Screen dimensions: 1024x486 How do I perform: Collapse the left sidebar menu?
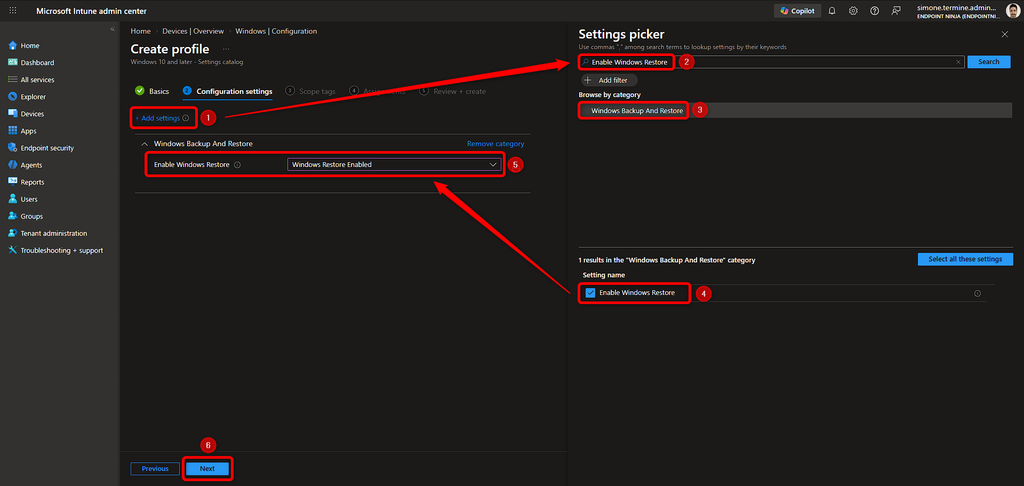112,30
